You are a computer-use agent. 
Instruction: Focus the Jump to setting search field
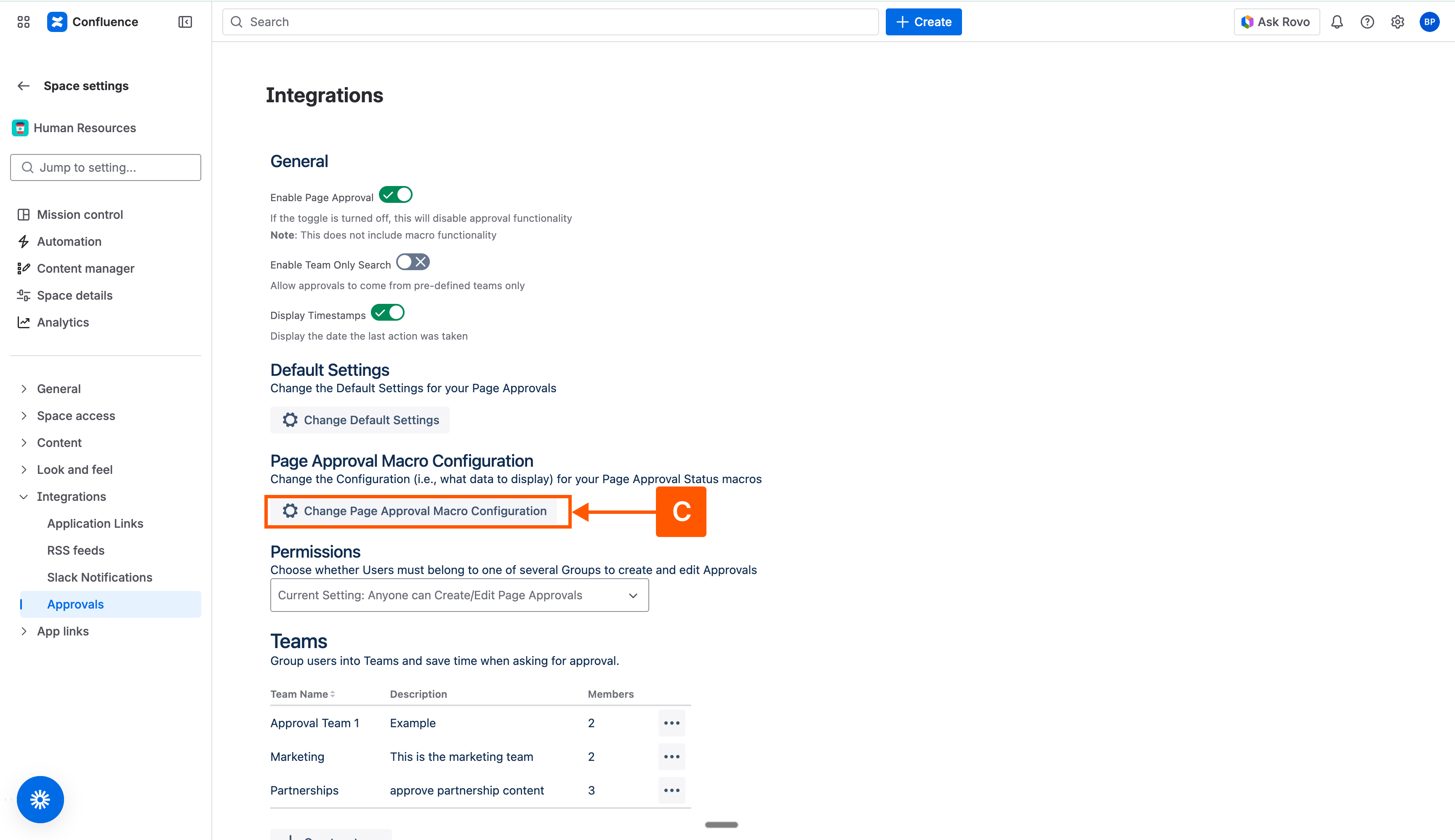click(106, 167)
